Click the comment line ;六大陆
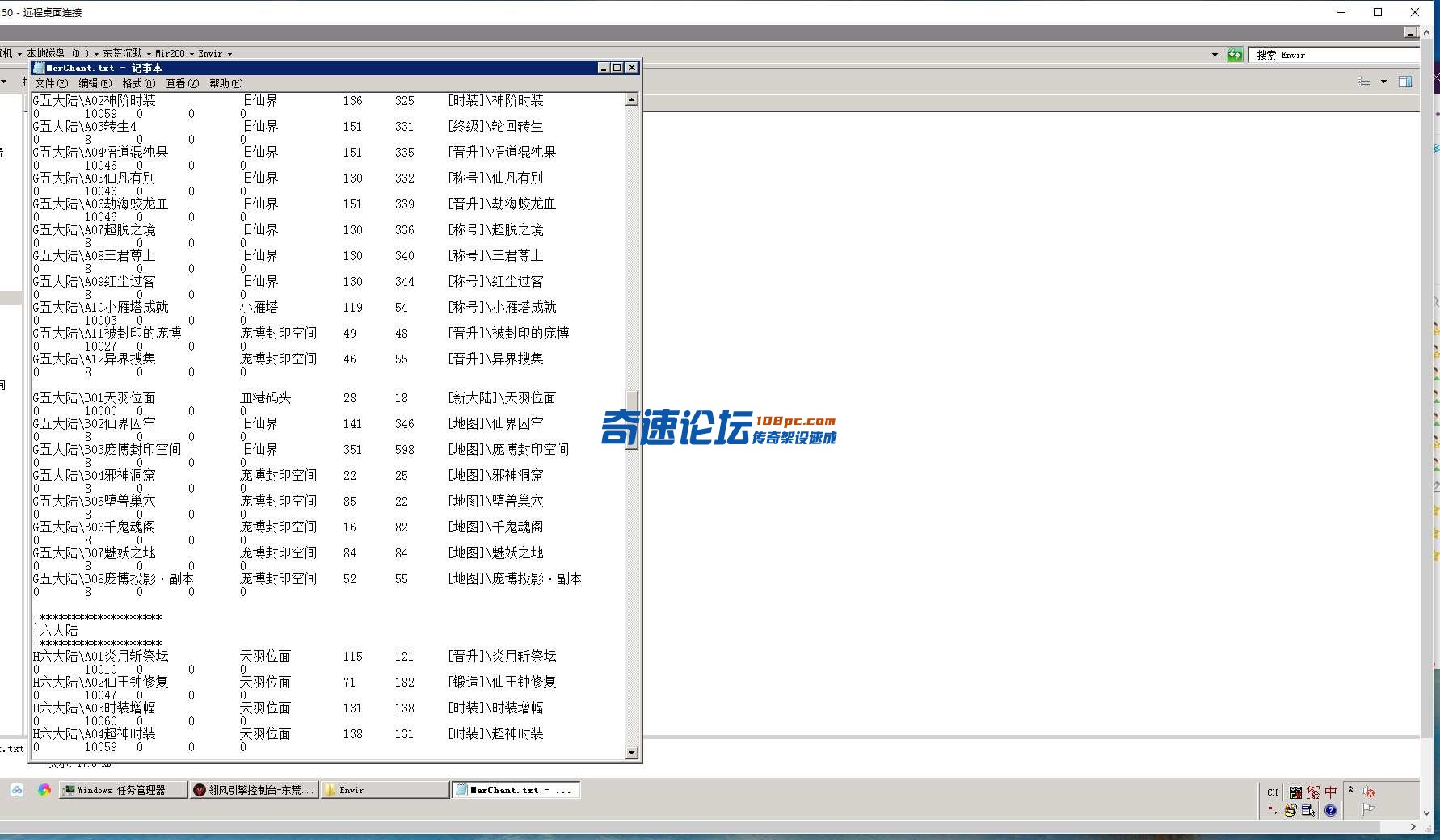Screen dimensions: 1440x840 pos(56,631)
